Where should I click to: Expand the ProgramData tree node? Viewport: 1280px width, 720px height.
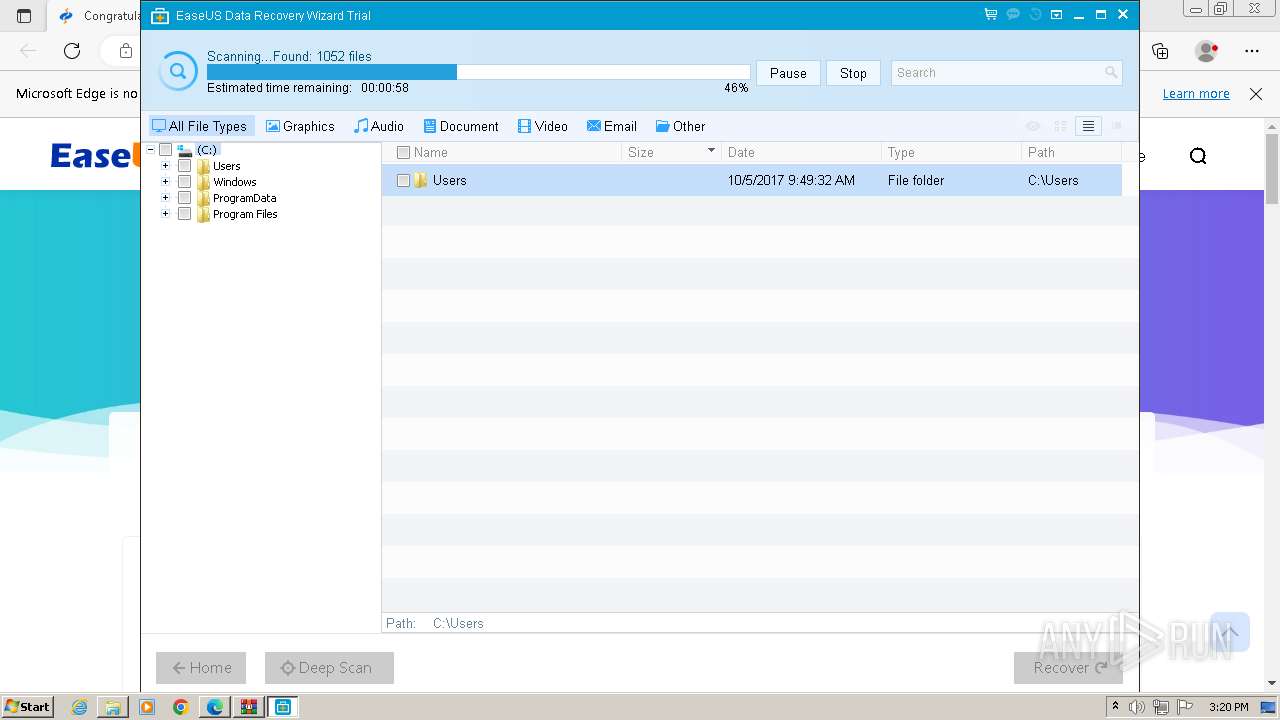(x=166, y=198)
